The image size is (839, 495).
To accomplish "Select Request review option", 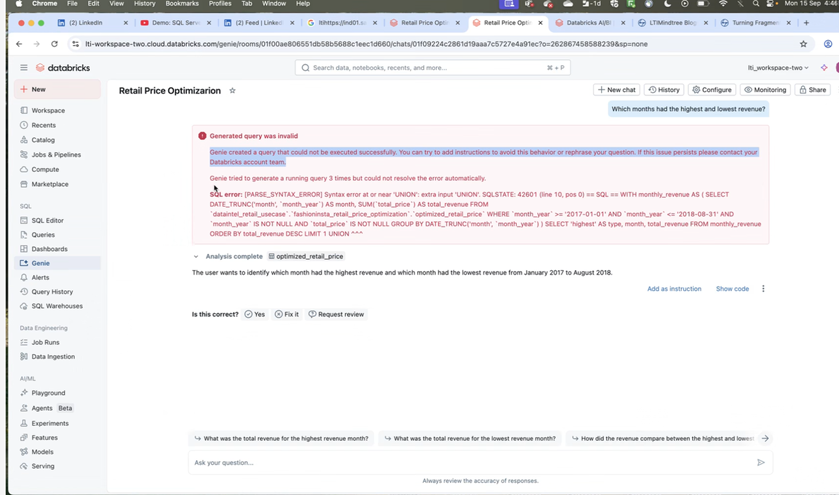I will 336,314.
